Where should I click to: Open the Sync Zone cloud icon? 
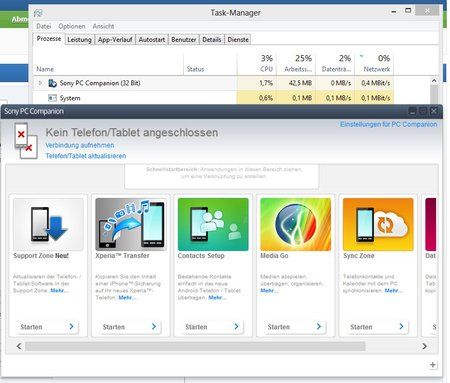(x=378, y=224)
